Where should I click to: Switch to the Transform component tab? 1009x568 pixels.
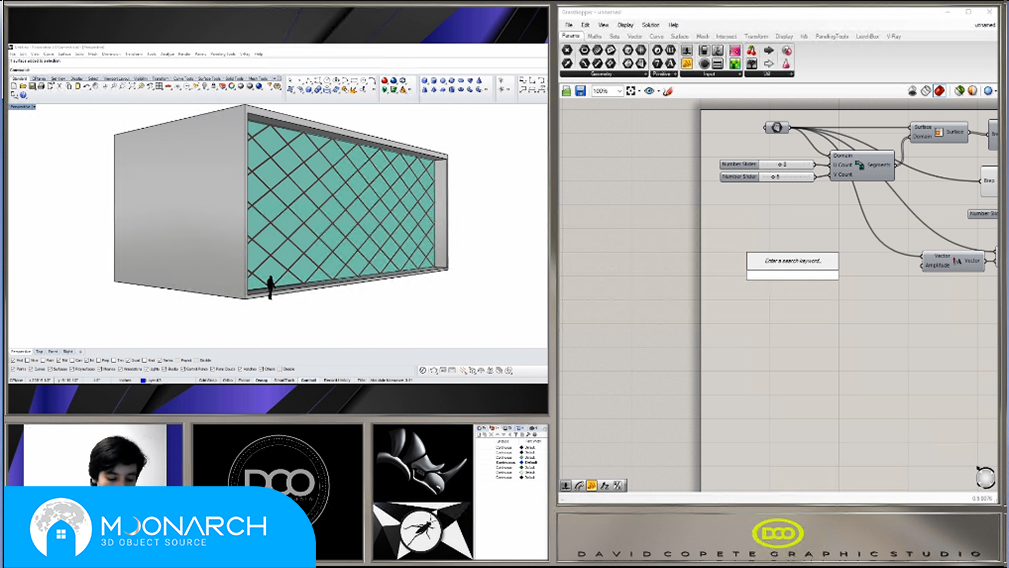pyautogui.click(x=756, y=37)
